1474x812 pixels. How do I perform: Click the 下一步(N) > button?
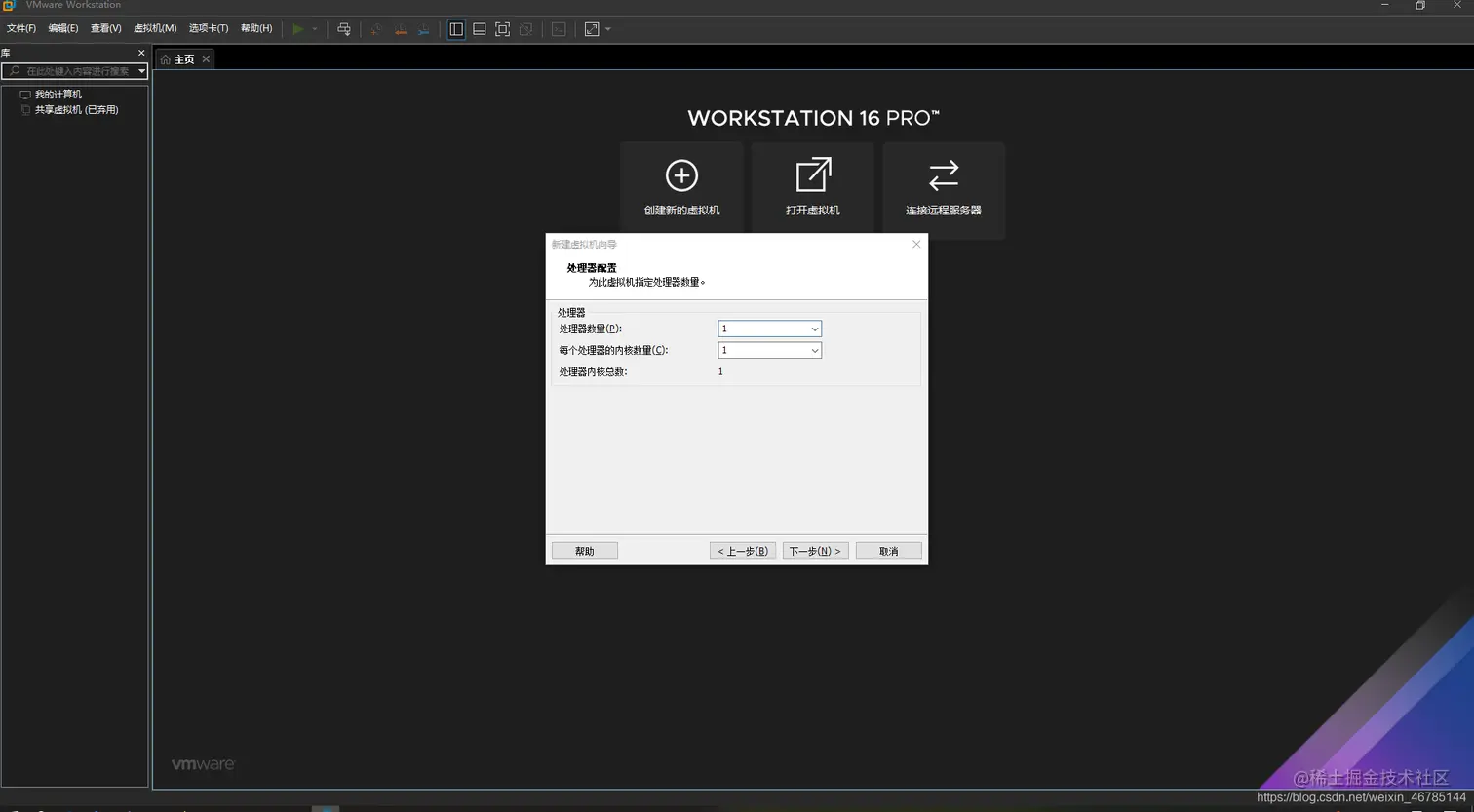pos(815,551)
